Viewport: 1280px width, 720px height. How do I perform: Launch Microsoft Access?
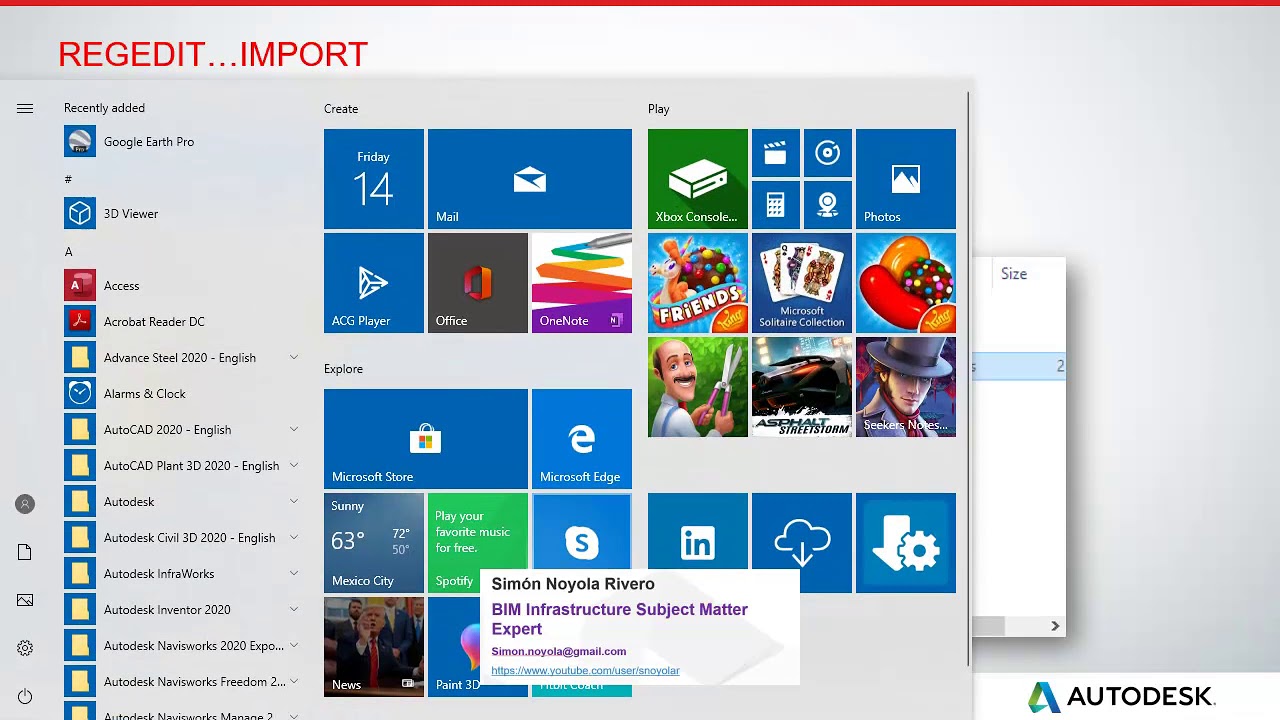click(x=182, y=285)
